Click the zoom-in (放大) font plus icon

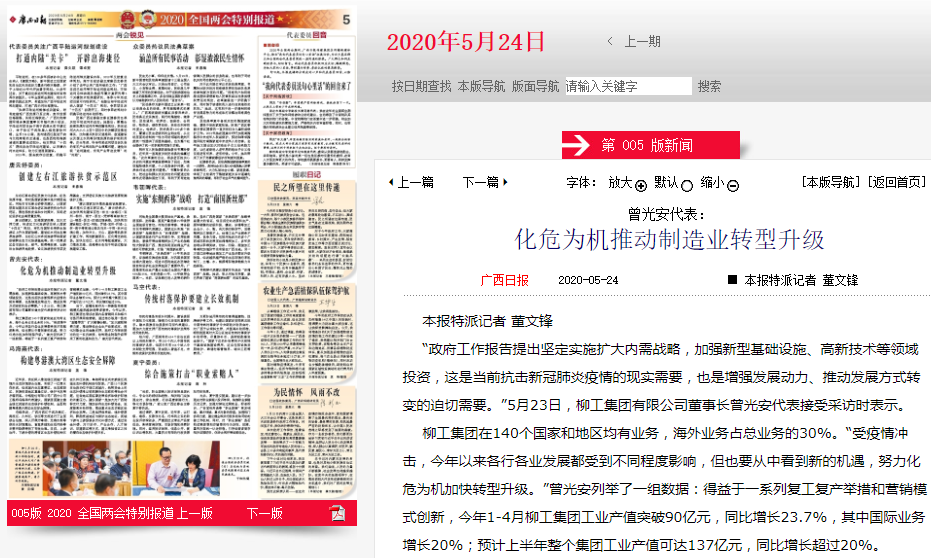[x=640, y=185]
